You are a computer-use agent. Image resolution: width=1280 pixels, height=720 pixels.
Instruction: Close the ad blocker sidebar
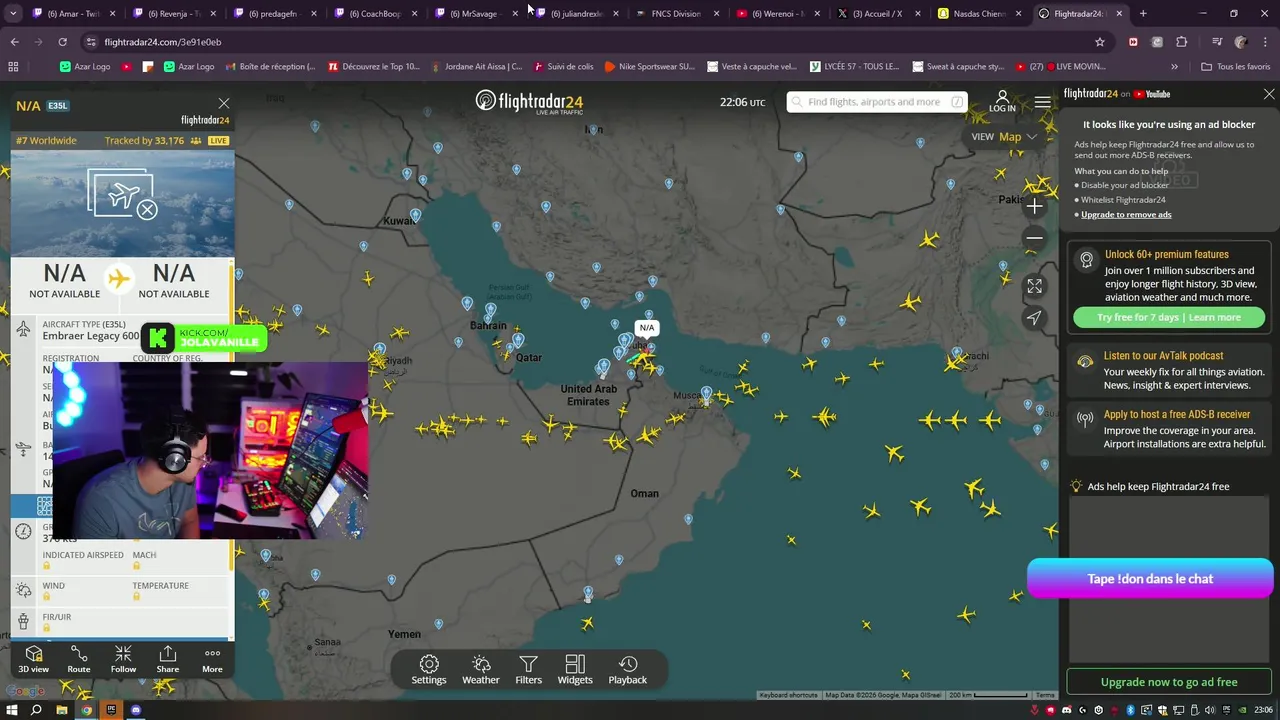click(x=1269, y=94)
